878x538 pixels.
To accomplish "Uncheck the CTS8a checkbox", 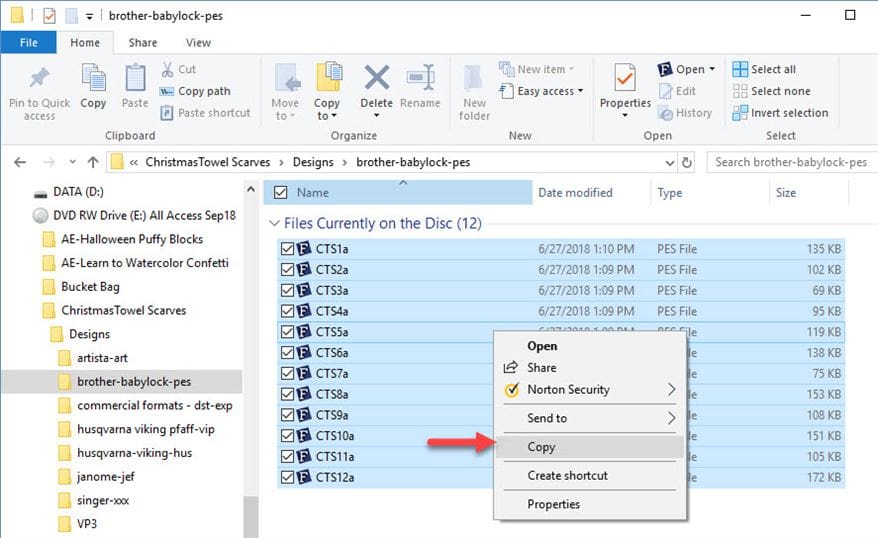I will tap(287, 394).
